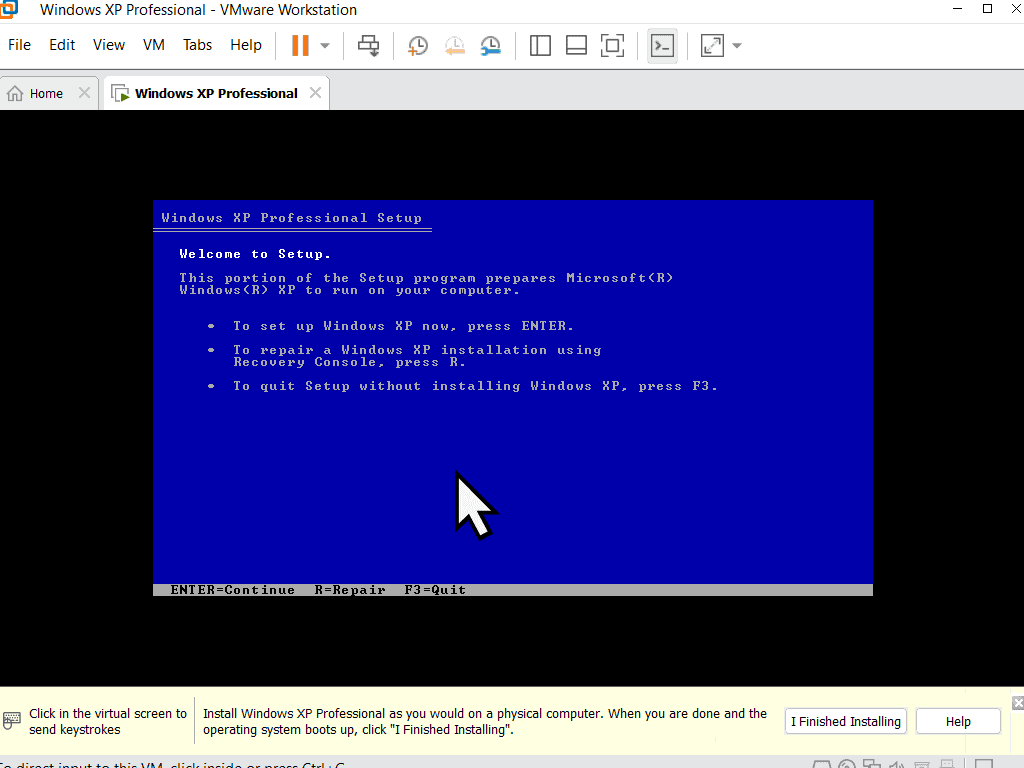Click the Help button in the install hint bar

(958, 722)
